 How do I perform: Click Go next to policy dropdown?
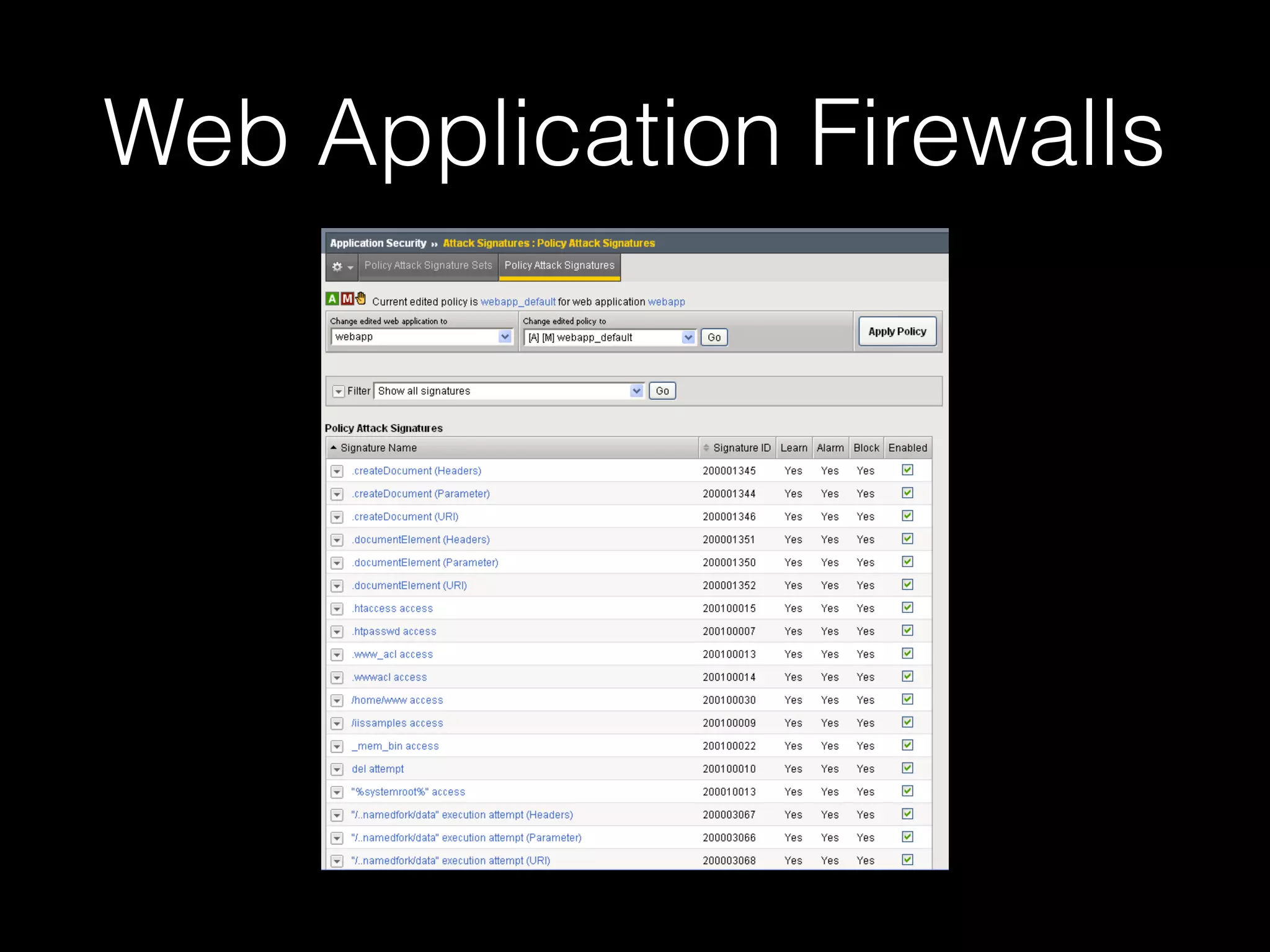[x=714, y=337]
